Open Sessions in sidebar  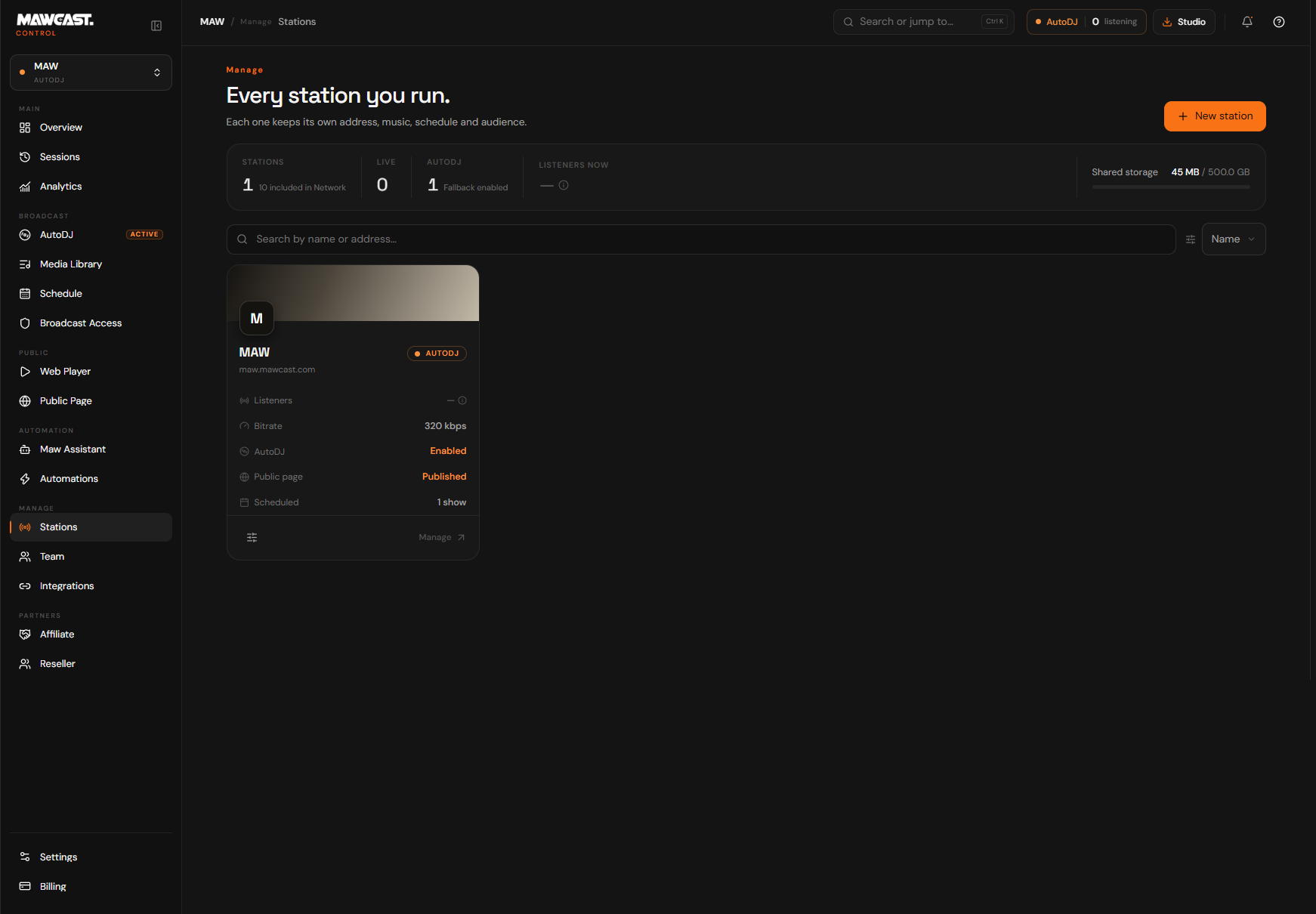[91, 157]
